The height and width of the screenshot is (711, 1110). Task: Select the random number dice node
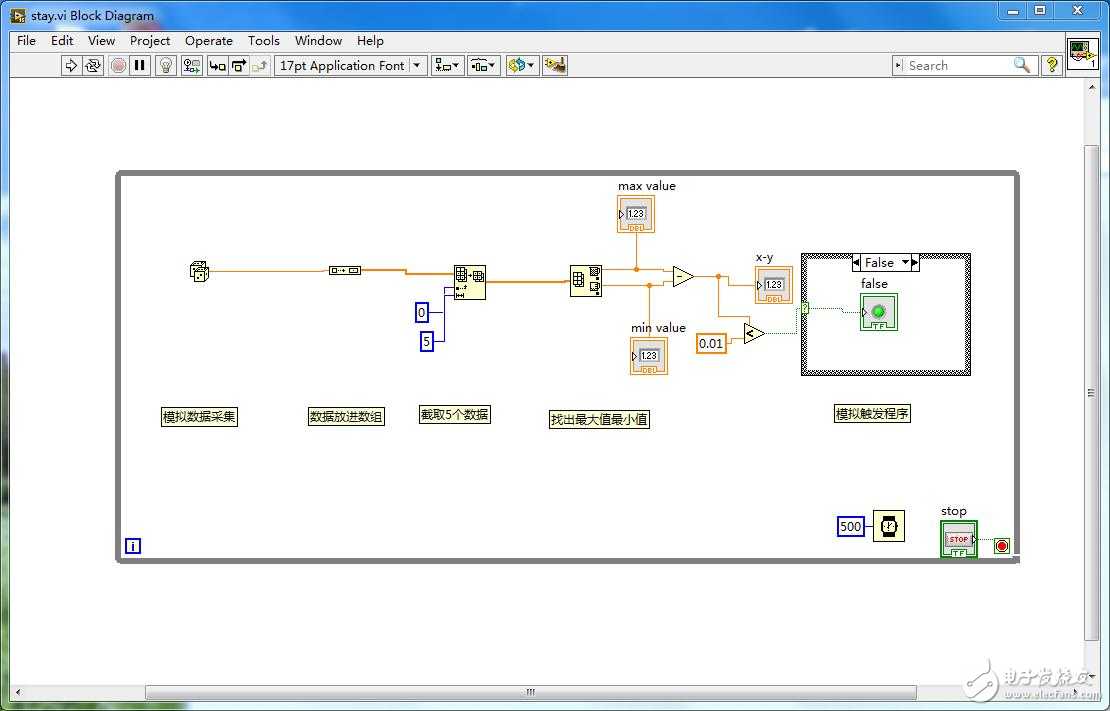tap(200, 271)
